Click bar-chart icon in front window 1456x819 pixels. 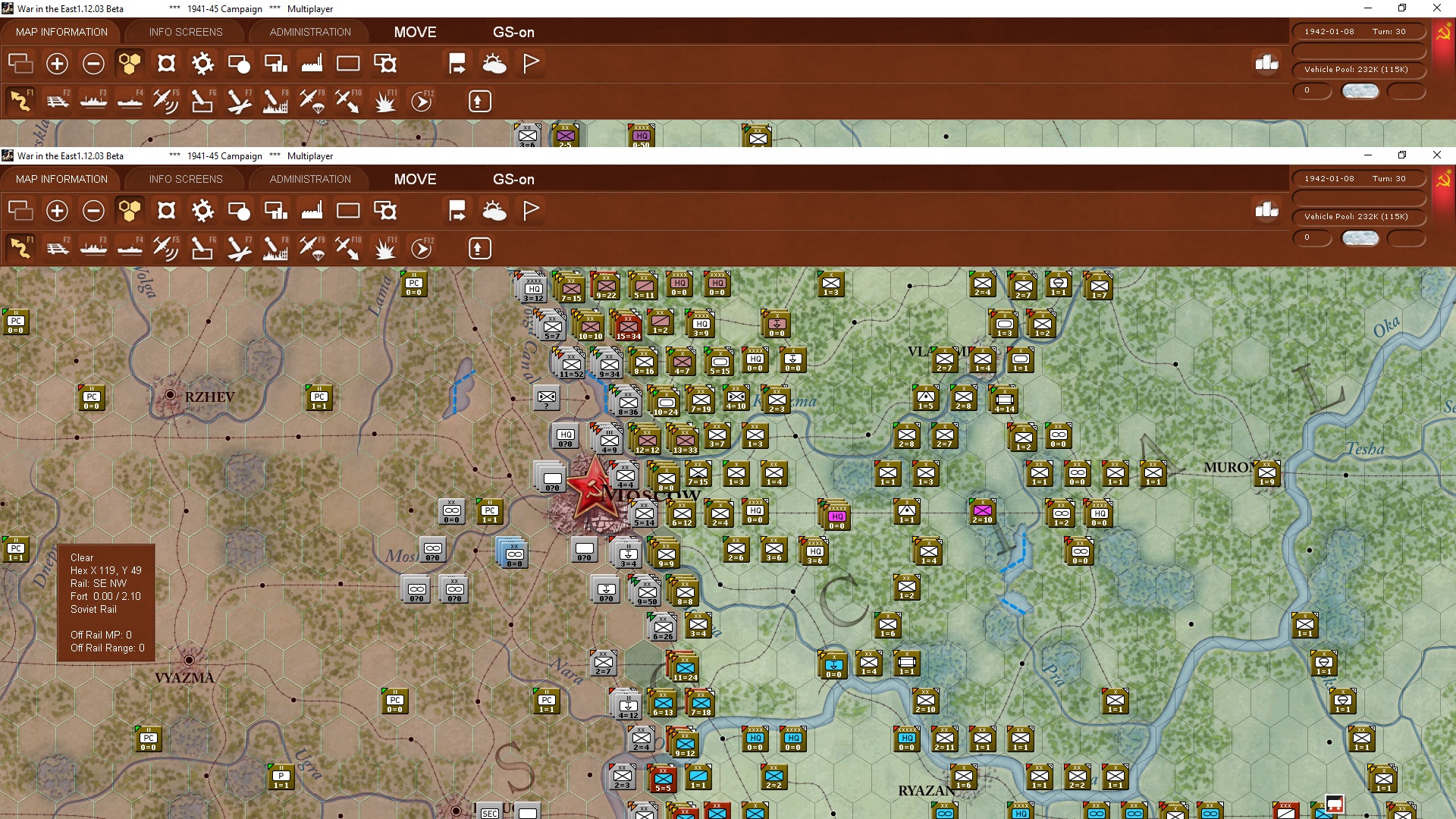coord(1267,210)
